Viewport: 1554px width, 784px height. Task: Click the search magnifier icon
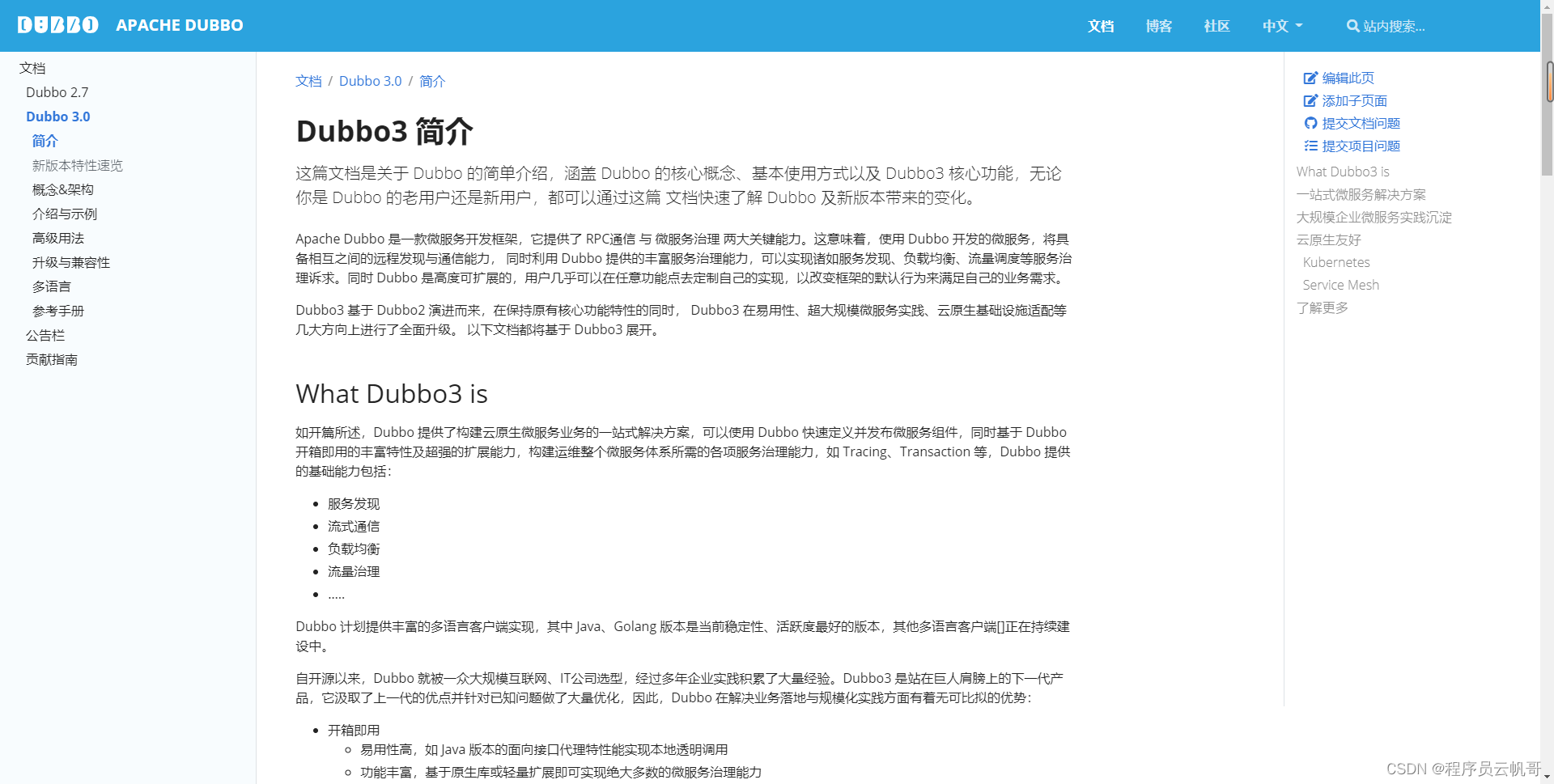tap(1352, 26)
